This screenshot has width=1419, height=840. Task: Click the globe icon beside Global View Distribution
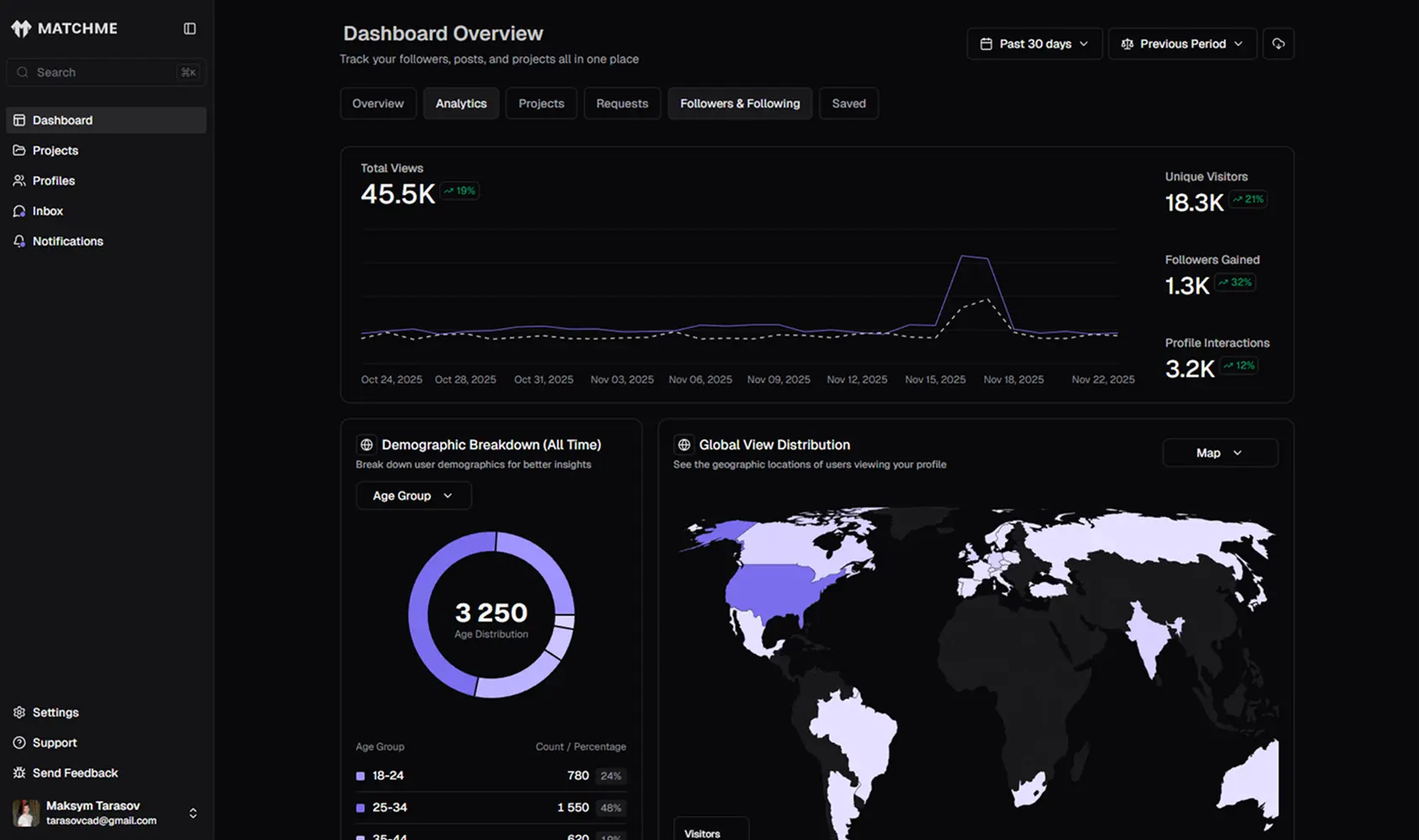tap(685, 444)
